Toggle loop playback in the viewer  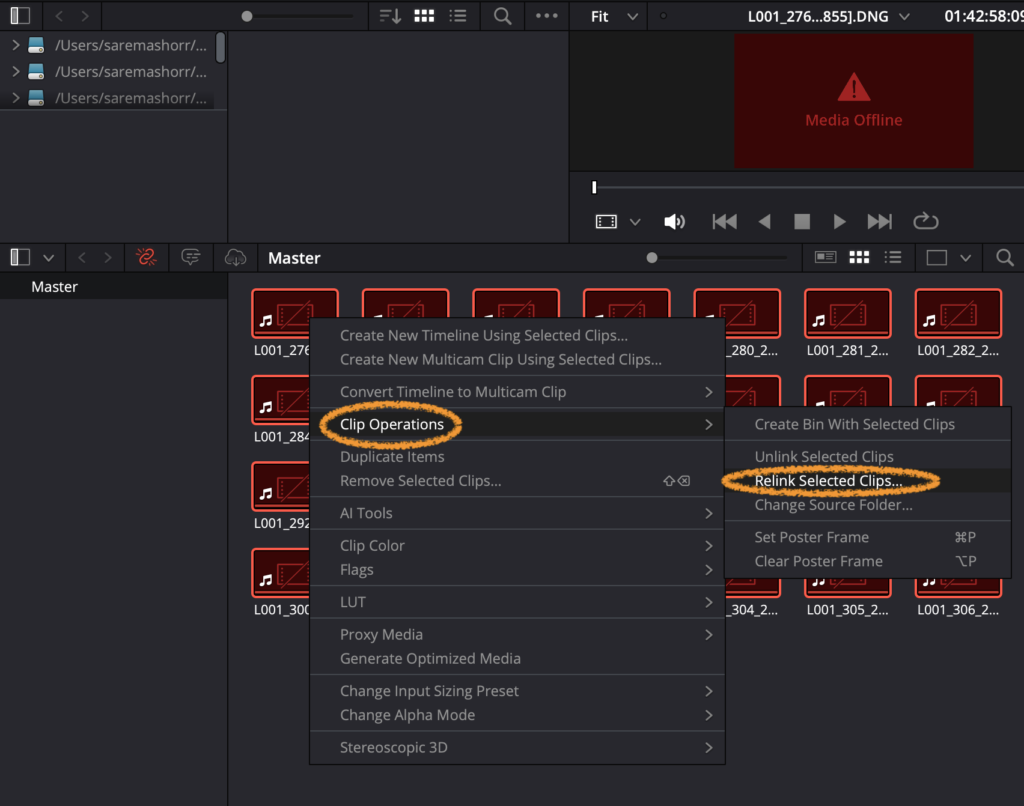925,222
